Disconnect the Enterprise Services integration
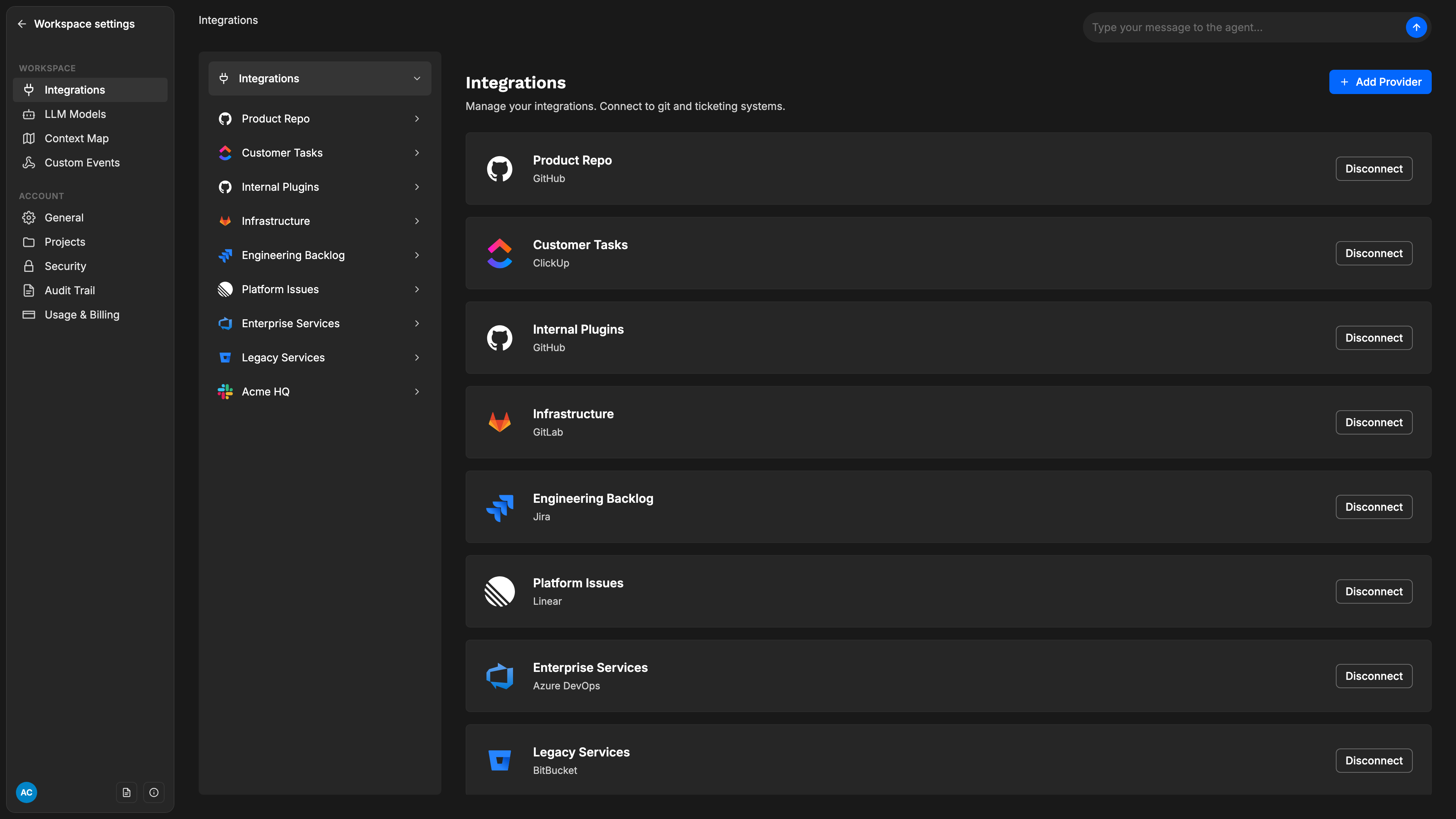The width and height of the screenshot is (1456, 819). click(x=1374, y=676)
